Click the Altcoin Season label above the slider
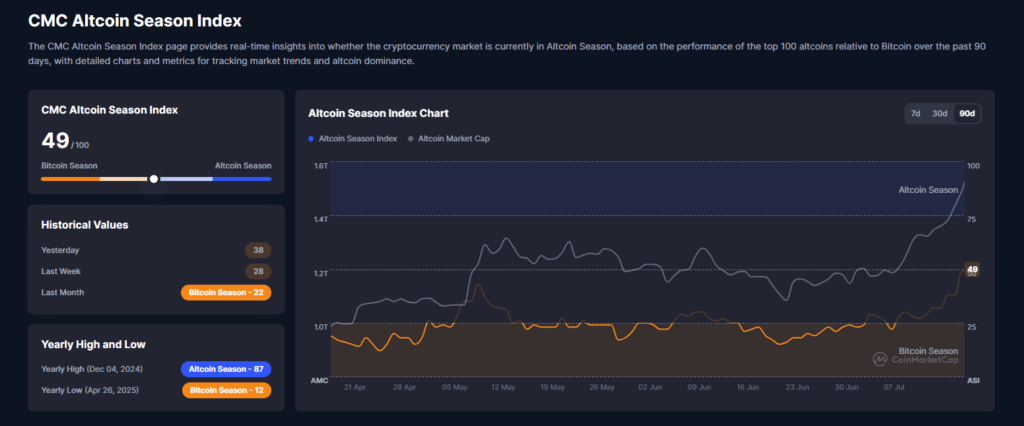The height and width of the screenshot is (426, 1024). coord(243,166)
